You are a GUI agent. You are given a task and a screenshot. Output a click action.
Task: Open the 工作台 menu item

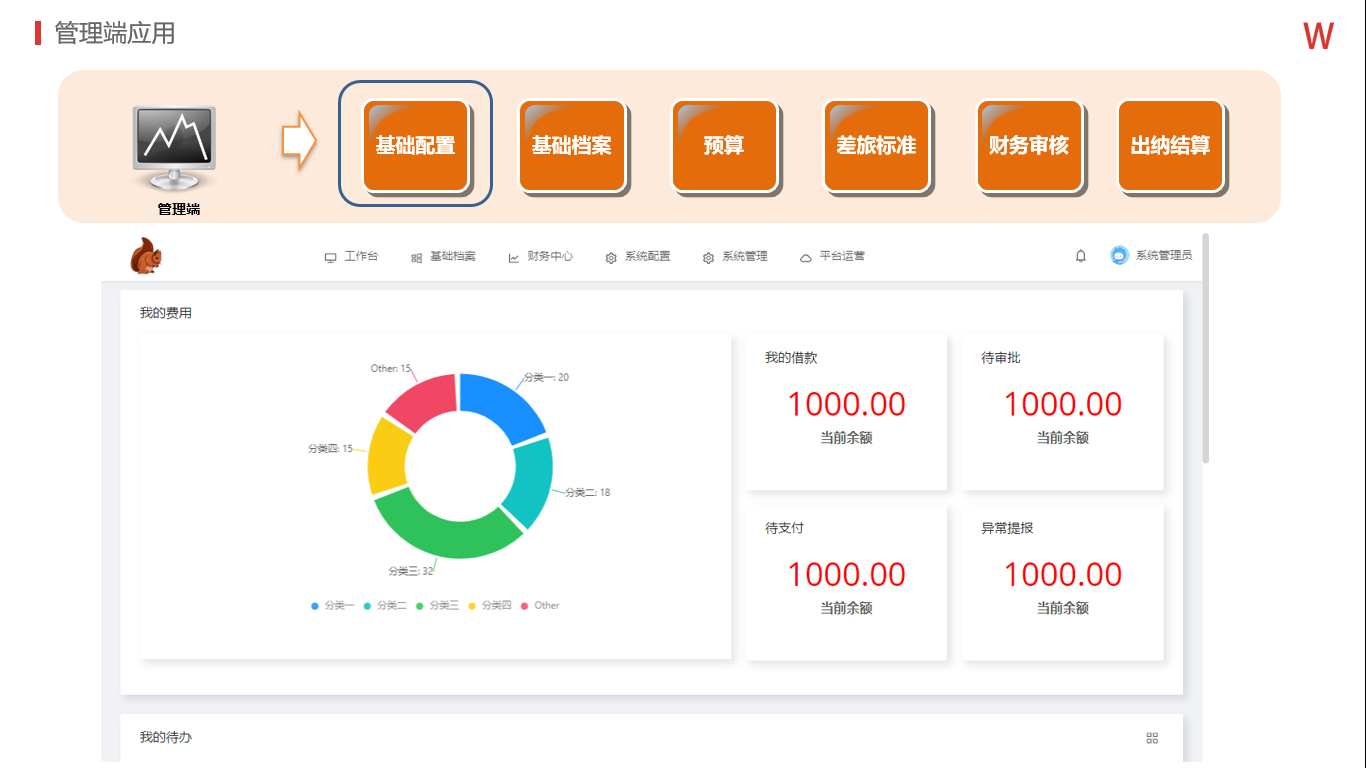coord(352,257)
